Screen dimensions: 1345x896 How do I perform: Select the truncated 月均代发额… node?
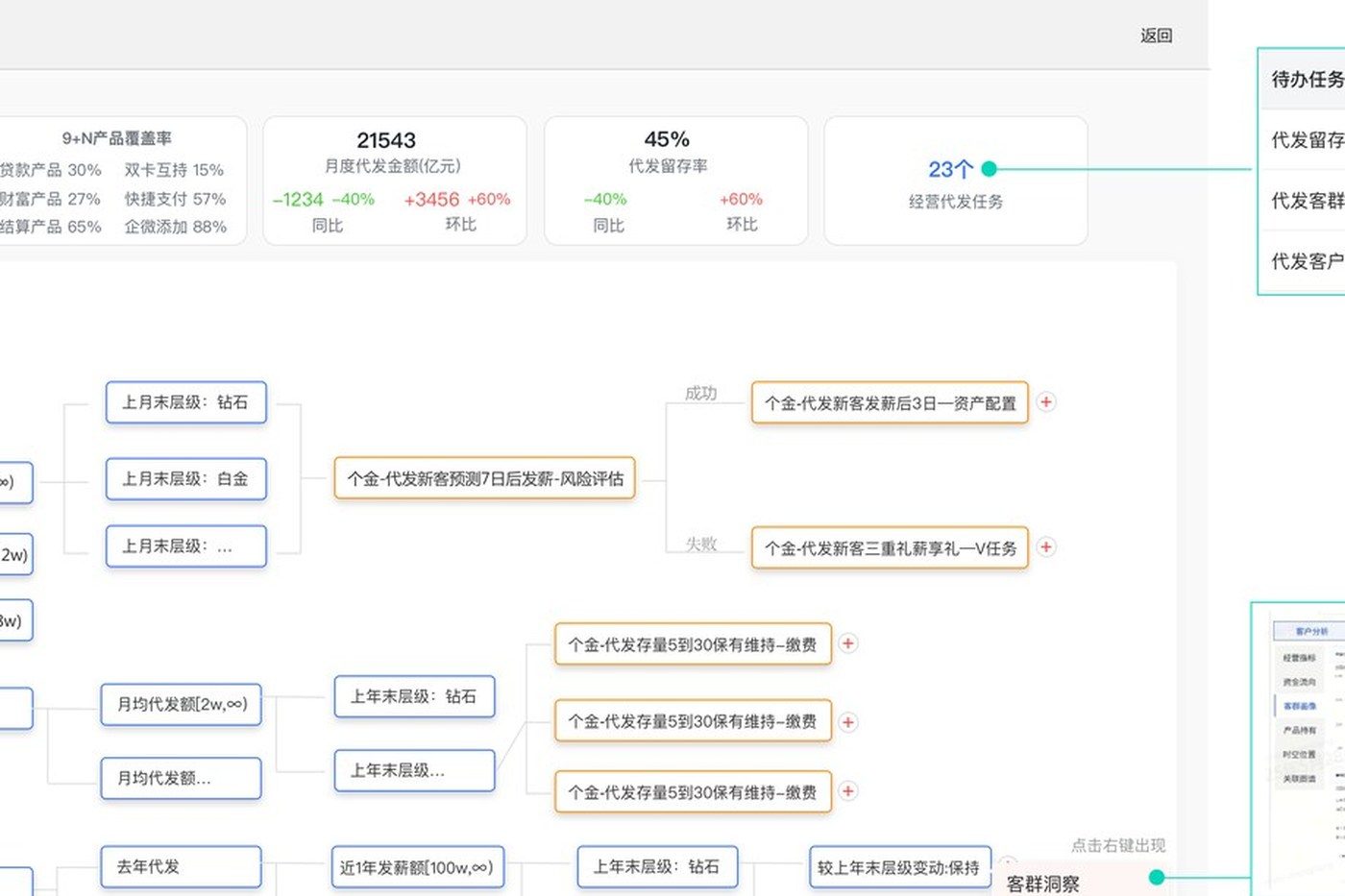pyautogui.click(x=182, y=778)
